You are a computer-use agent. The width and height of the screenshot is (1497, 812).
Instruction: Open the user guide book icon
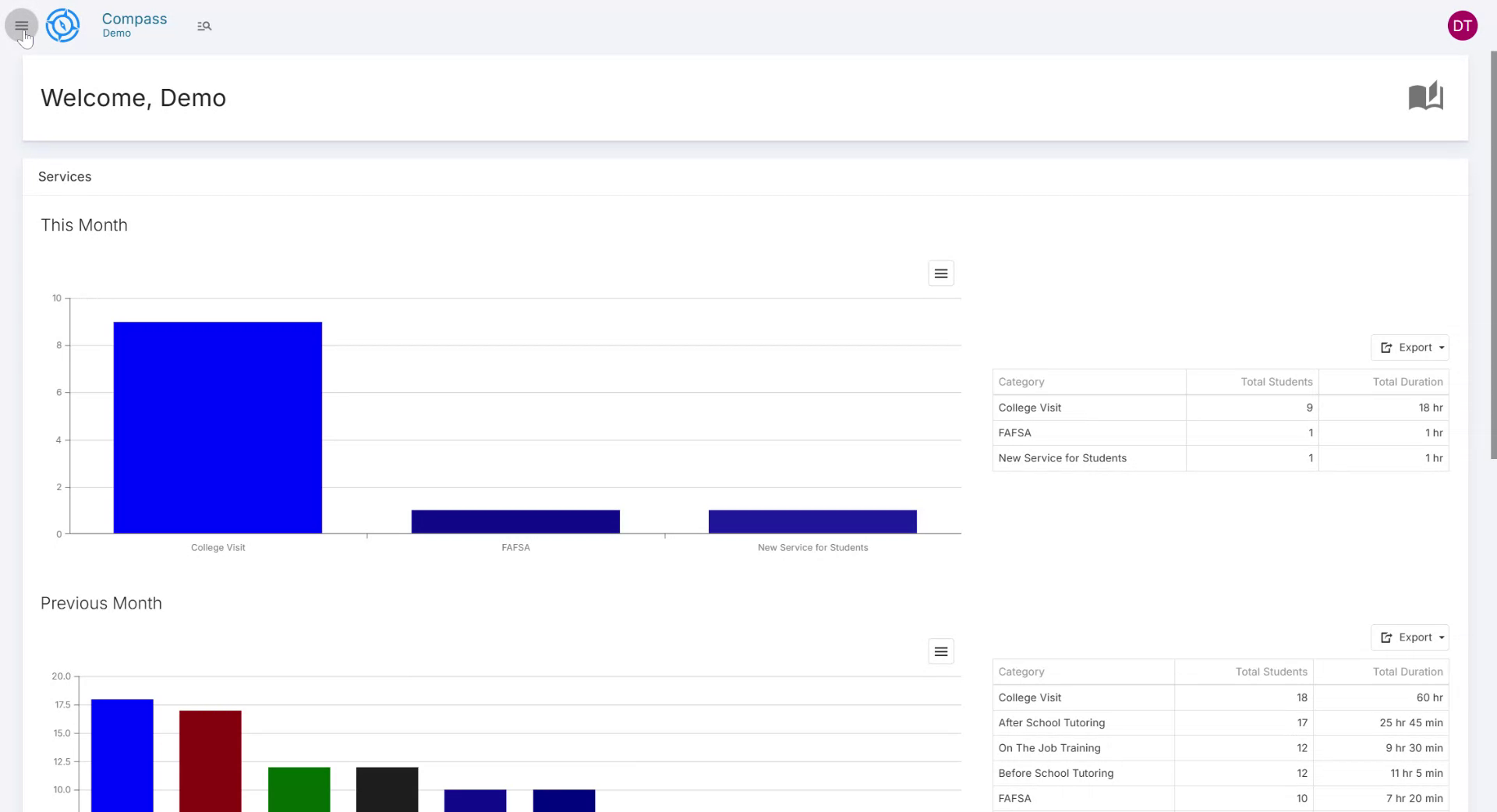1426,96
